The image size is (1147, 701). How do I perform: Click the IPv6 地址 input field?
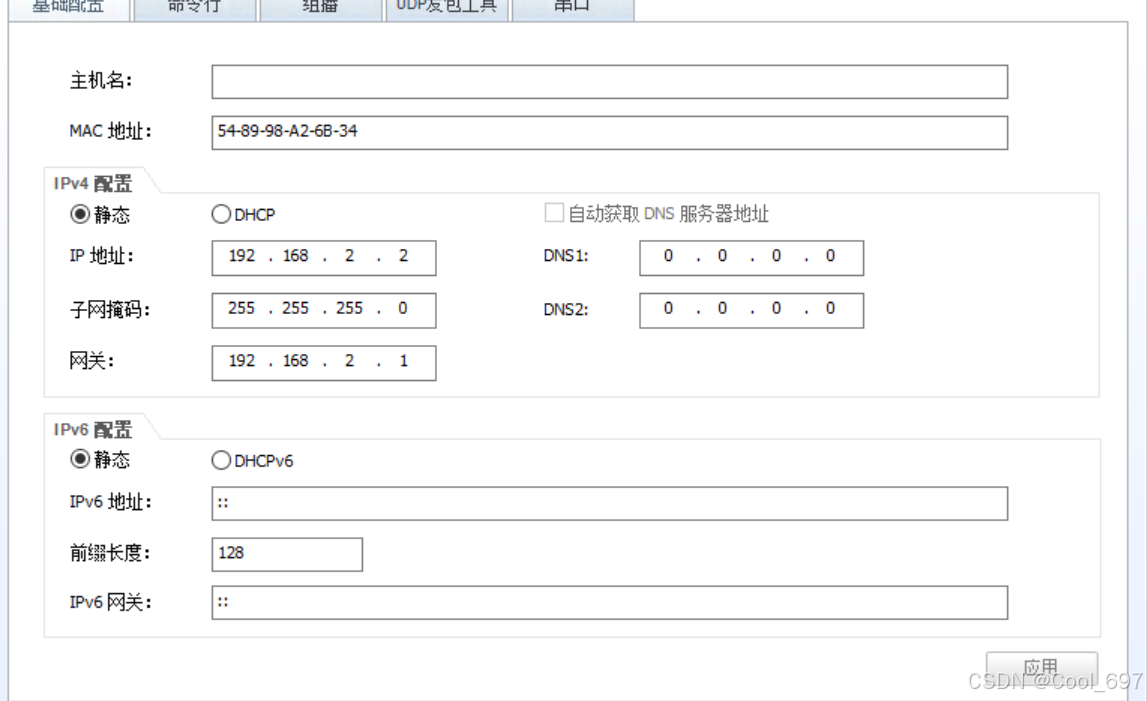pos(609,503)
